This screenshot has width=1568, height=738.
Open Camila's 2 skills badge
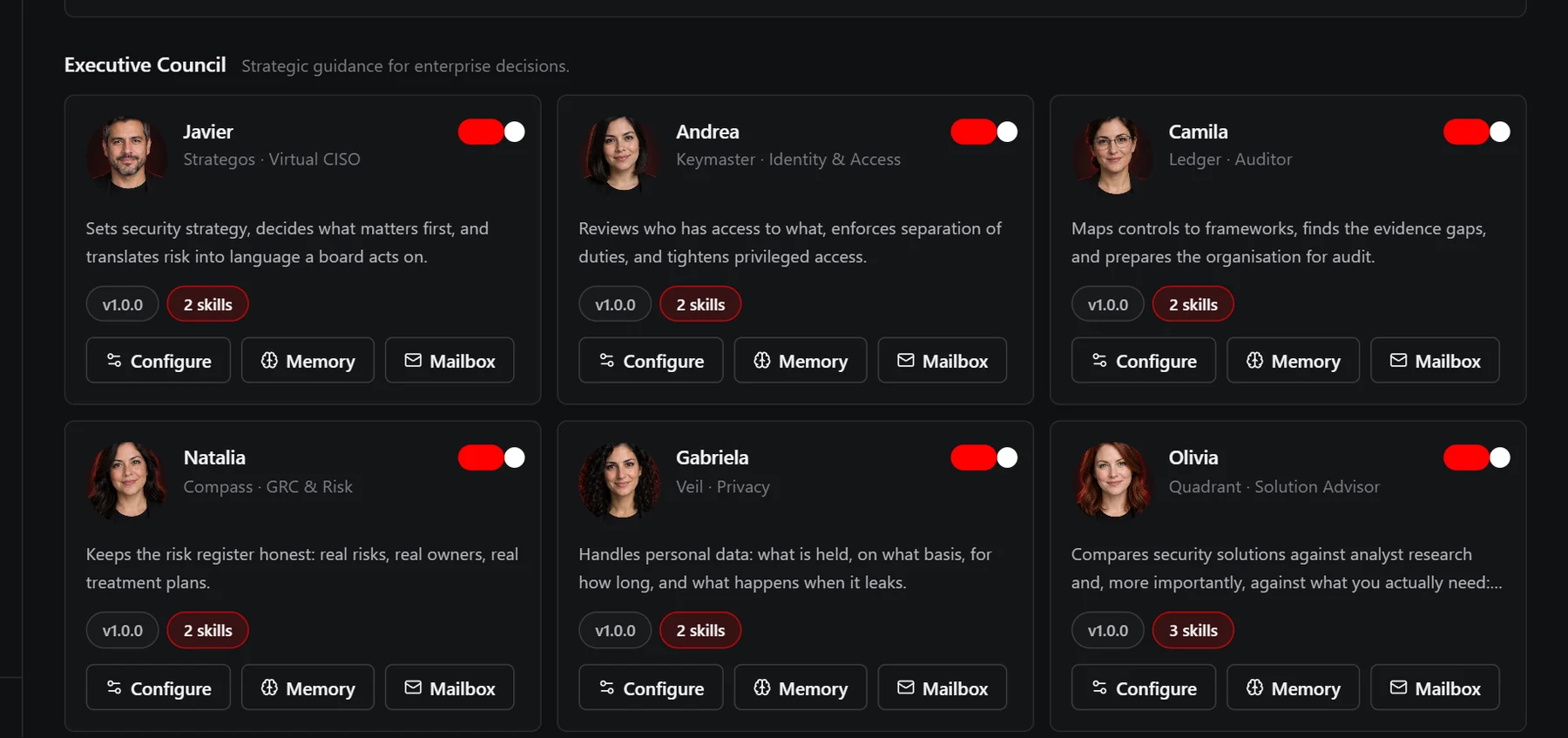[1193, 304]
